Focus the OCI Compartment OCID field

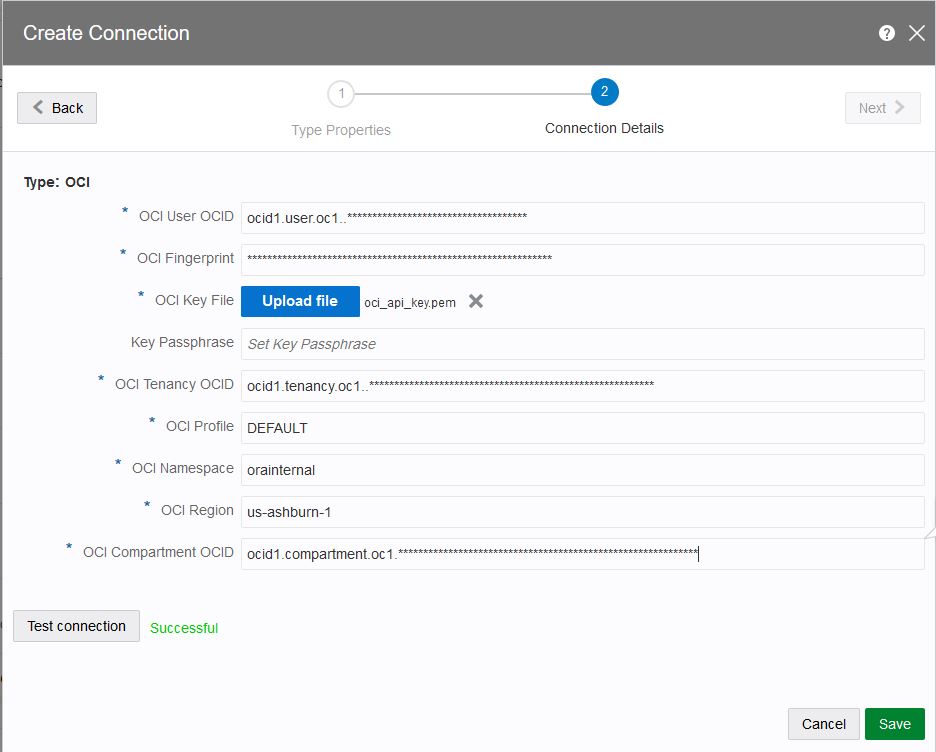[582, 554]
